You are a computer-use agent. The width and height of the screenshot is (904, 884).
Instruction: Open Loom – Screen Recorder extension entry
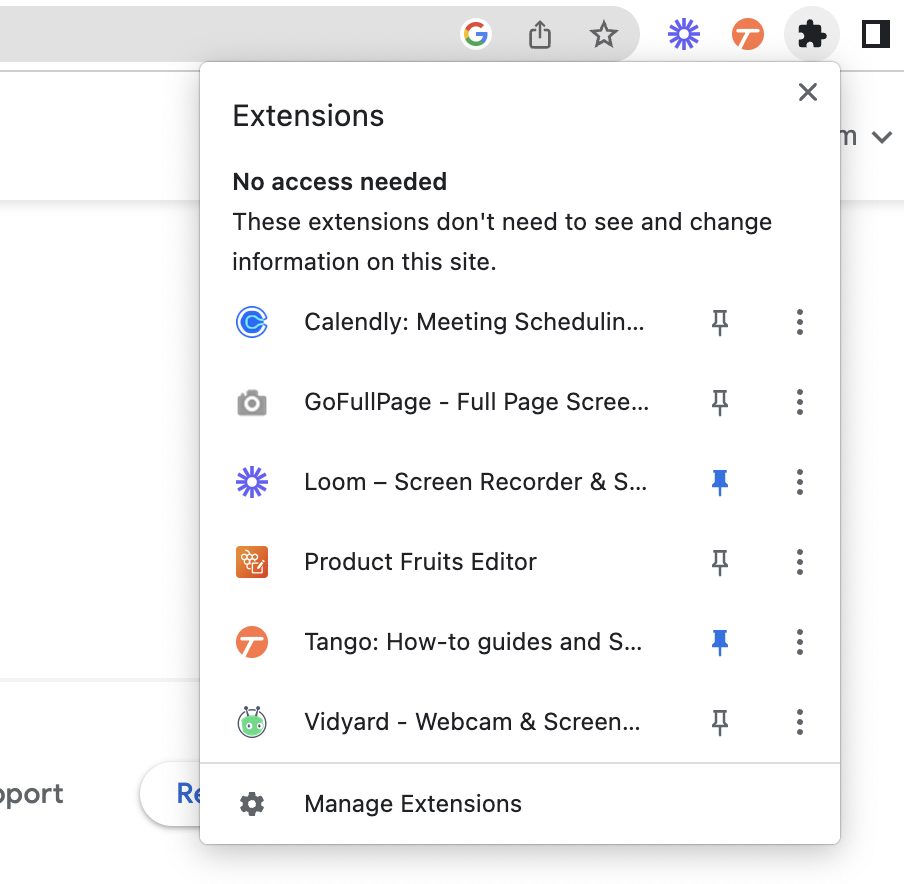476,482
